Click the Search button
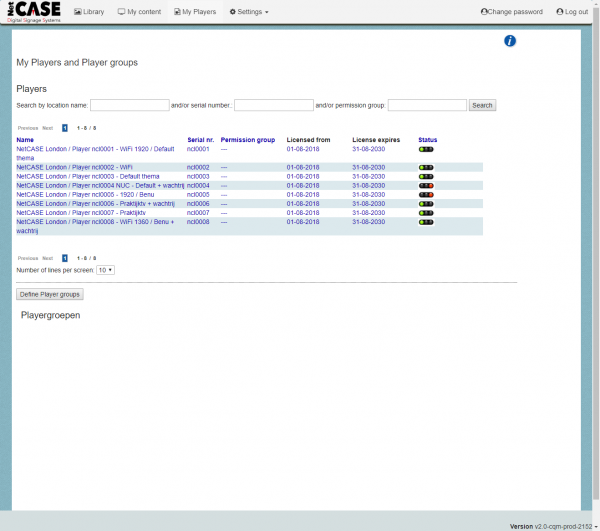The height and width of the screenshot is (531, 600). 483,105
